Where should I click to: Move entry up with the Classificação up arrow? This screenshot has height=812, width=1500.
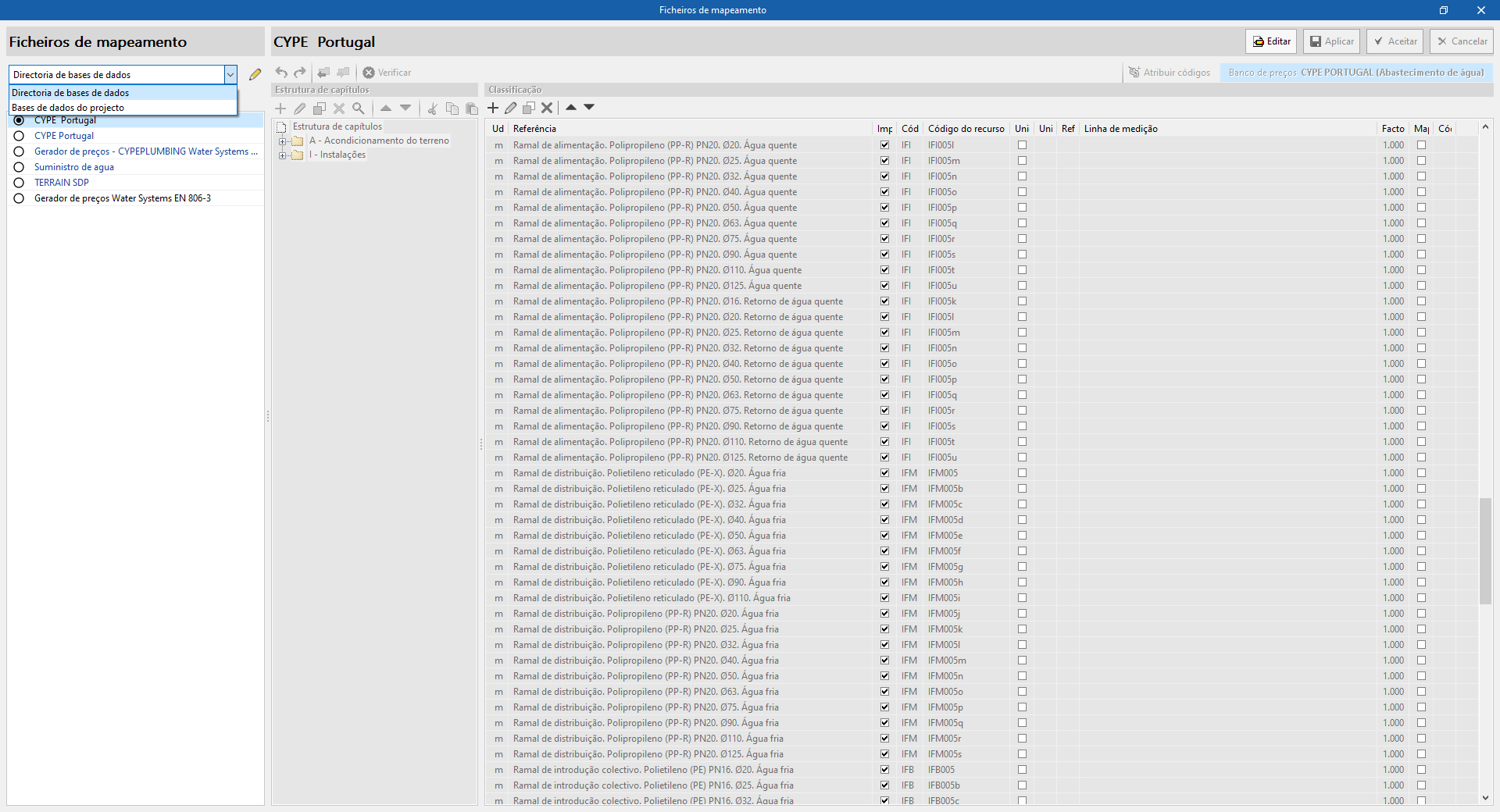pos(571,108)
